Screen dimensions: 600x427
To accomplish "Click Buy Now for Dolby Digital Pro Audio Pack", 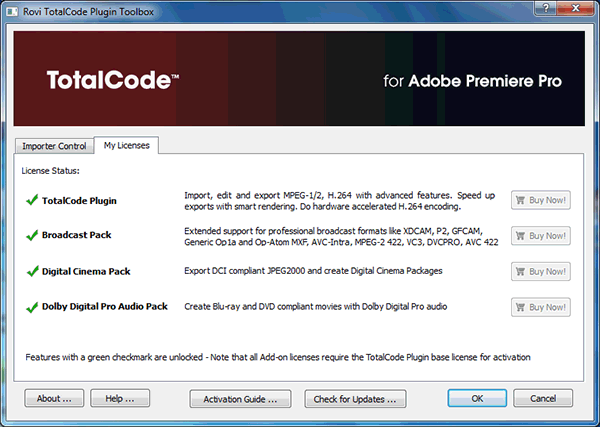I will (541, 307).
